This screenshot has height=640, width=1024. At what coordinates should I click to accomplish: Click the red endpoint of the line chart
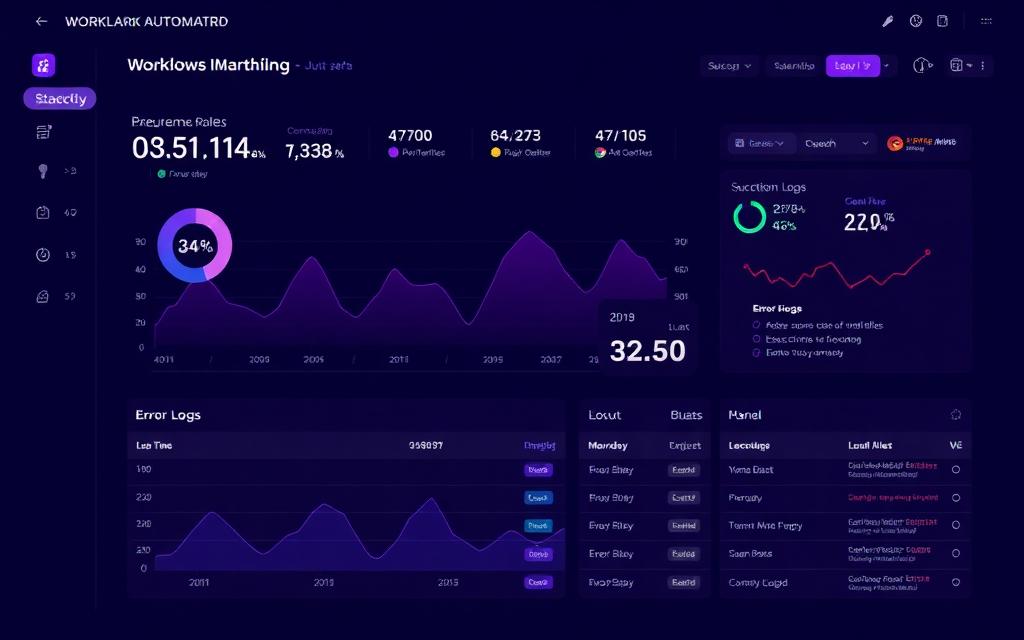click(927, 252)
